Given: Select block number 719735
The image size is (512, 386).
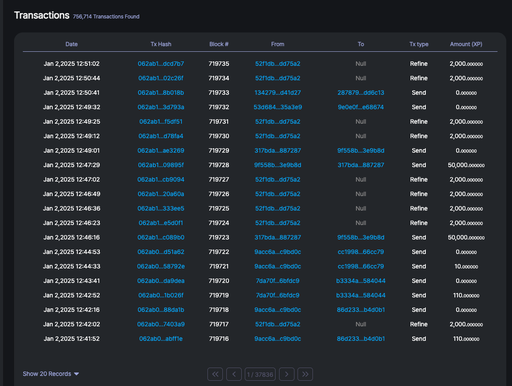Looking at the screenshot, I should pyautogui.click(x=219, y=64).
